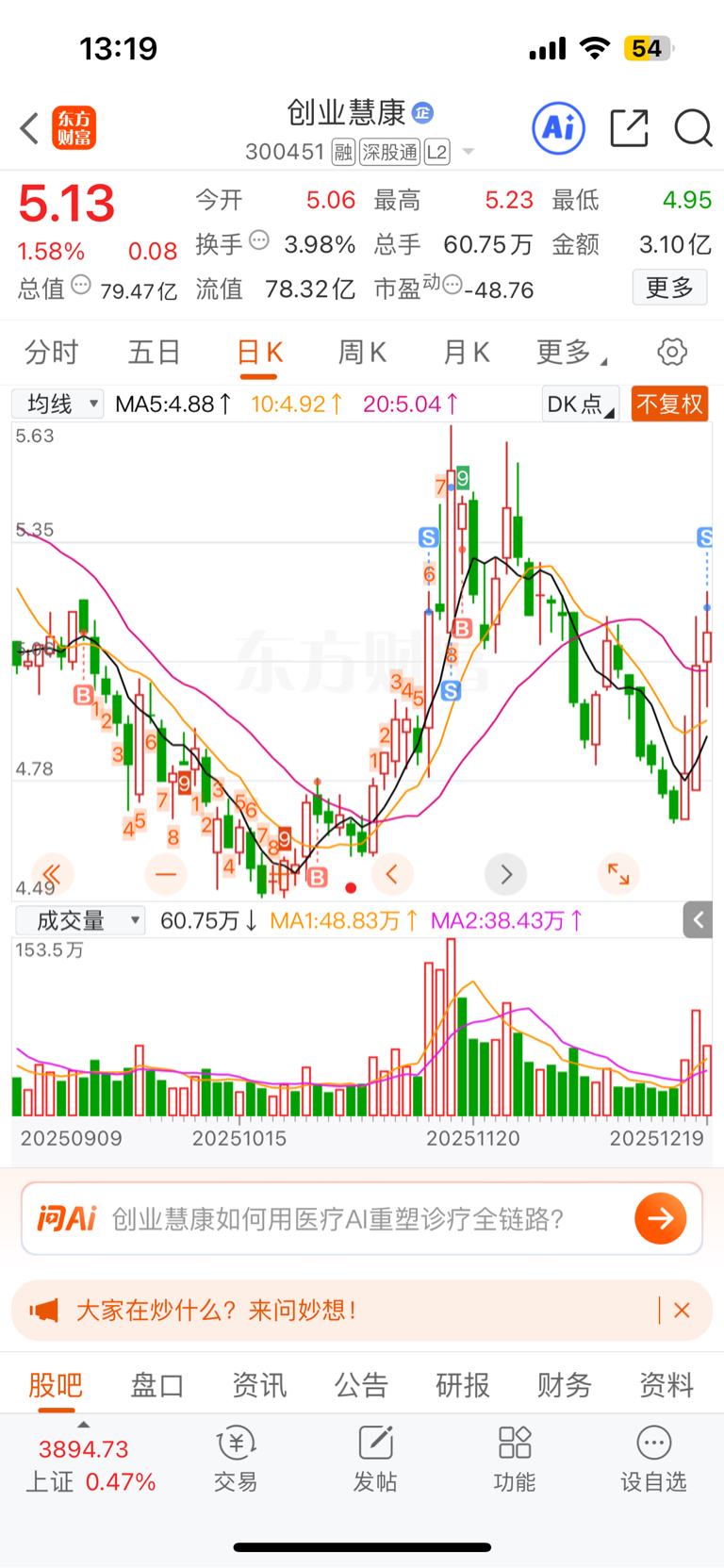
Task: Collapse side panel grey arrow tab
Action: 698,920
